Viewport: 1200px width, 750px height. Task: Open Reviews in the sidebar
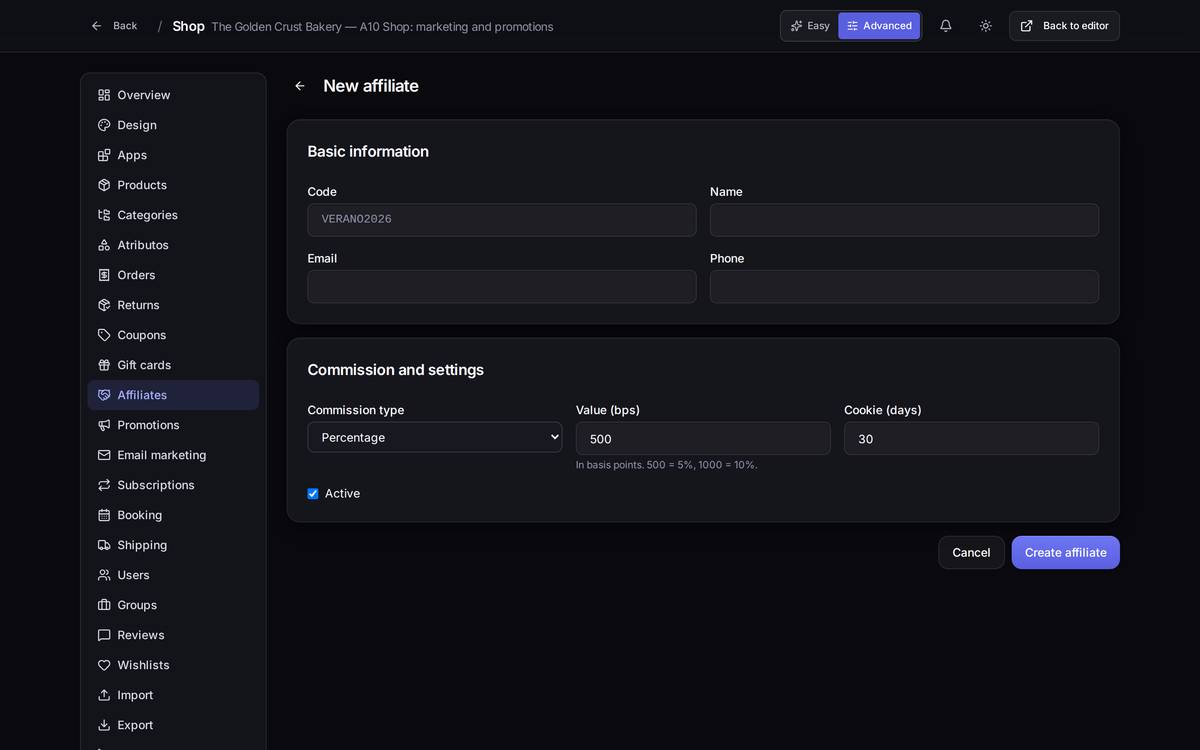[173, 635]
